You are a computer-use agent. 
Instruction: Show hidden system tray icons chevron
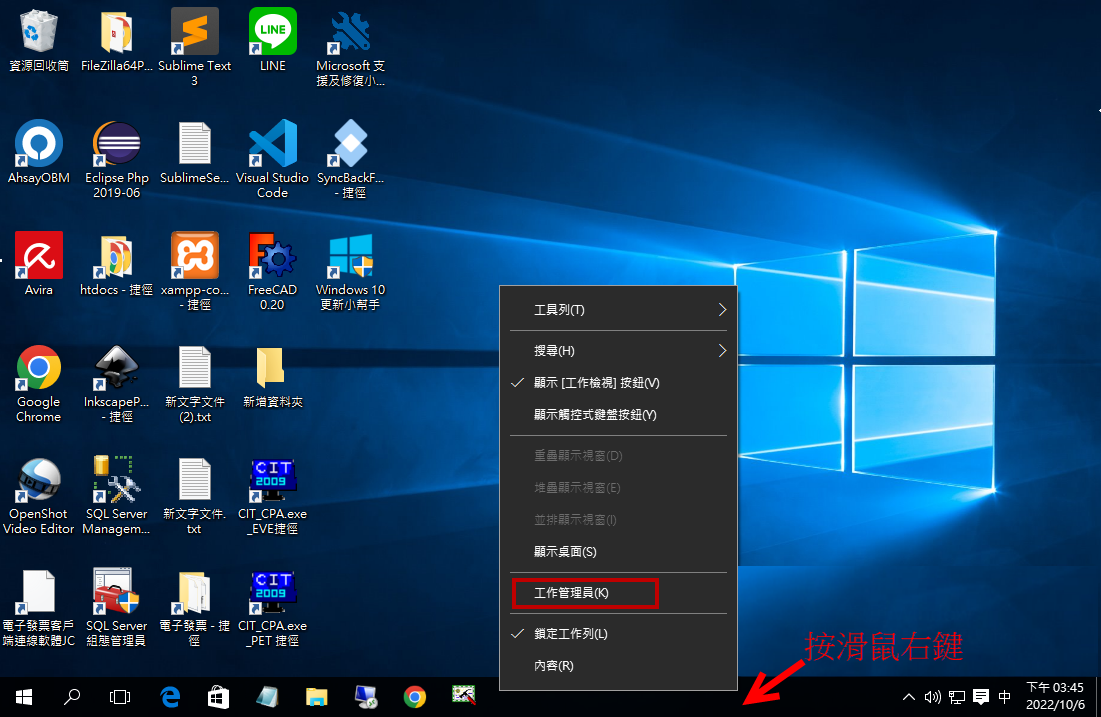tap(908, 696)
